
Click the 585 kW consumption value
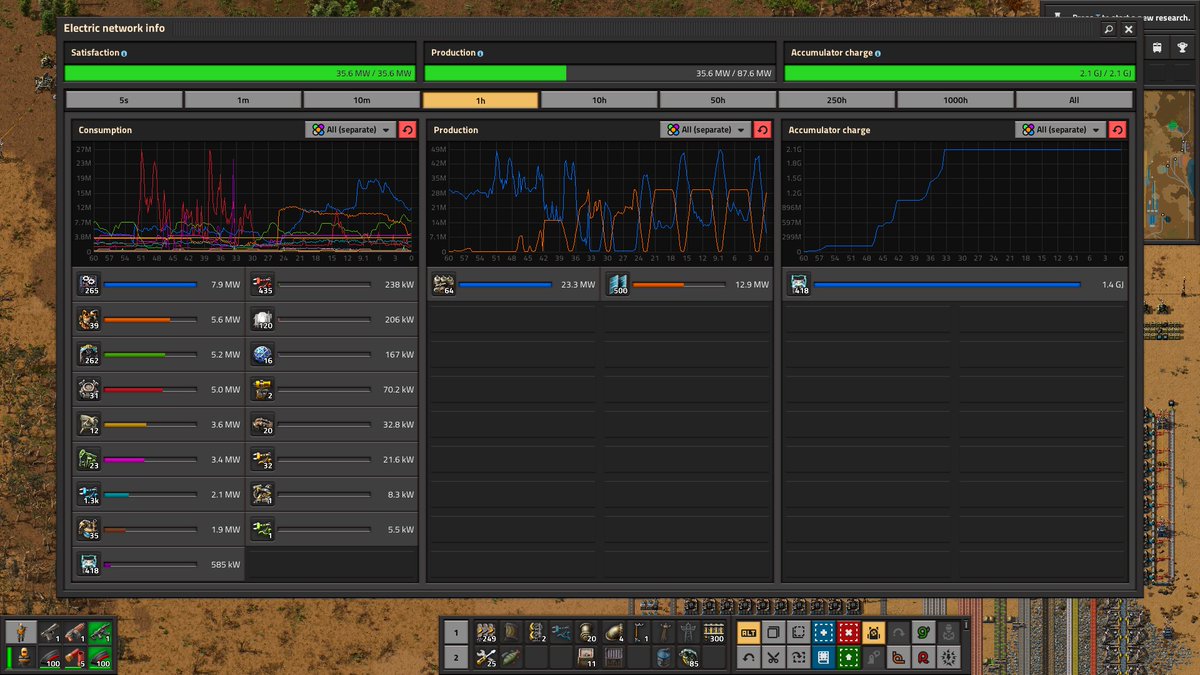point(226,565)
